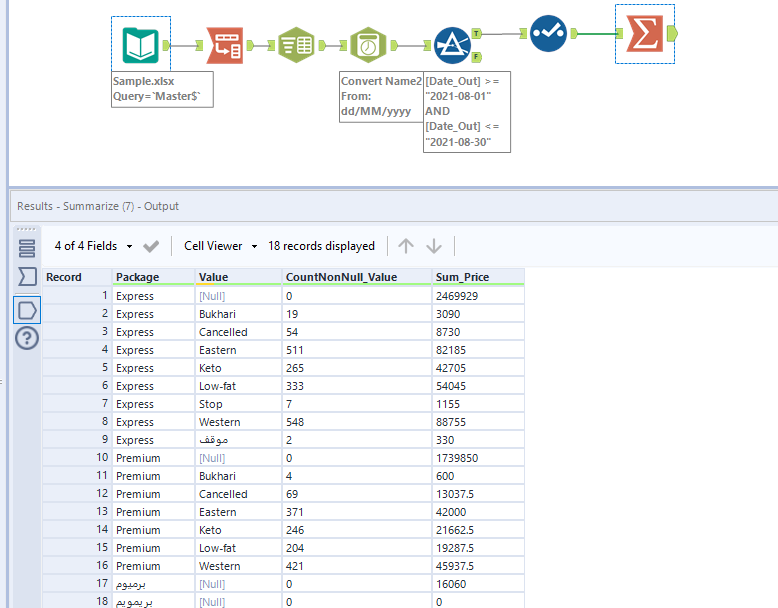Screen dimensions: 778x608
Task: Toggle the output anchor view in Results
Action: pos(27,309)
